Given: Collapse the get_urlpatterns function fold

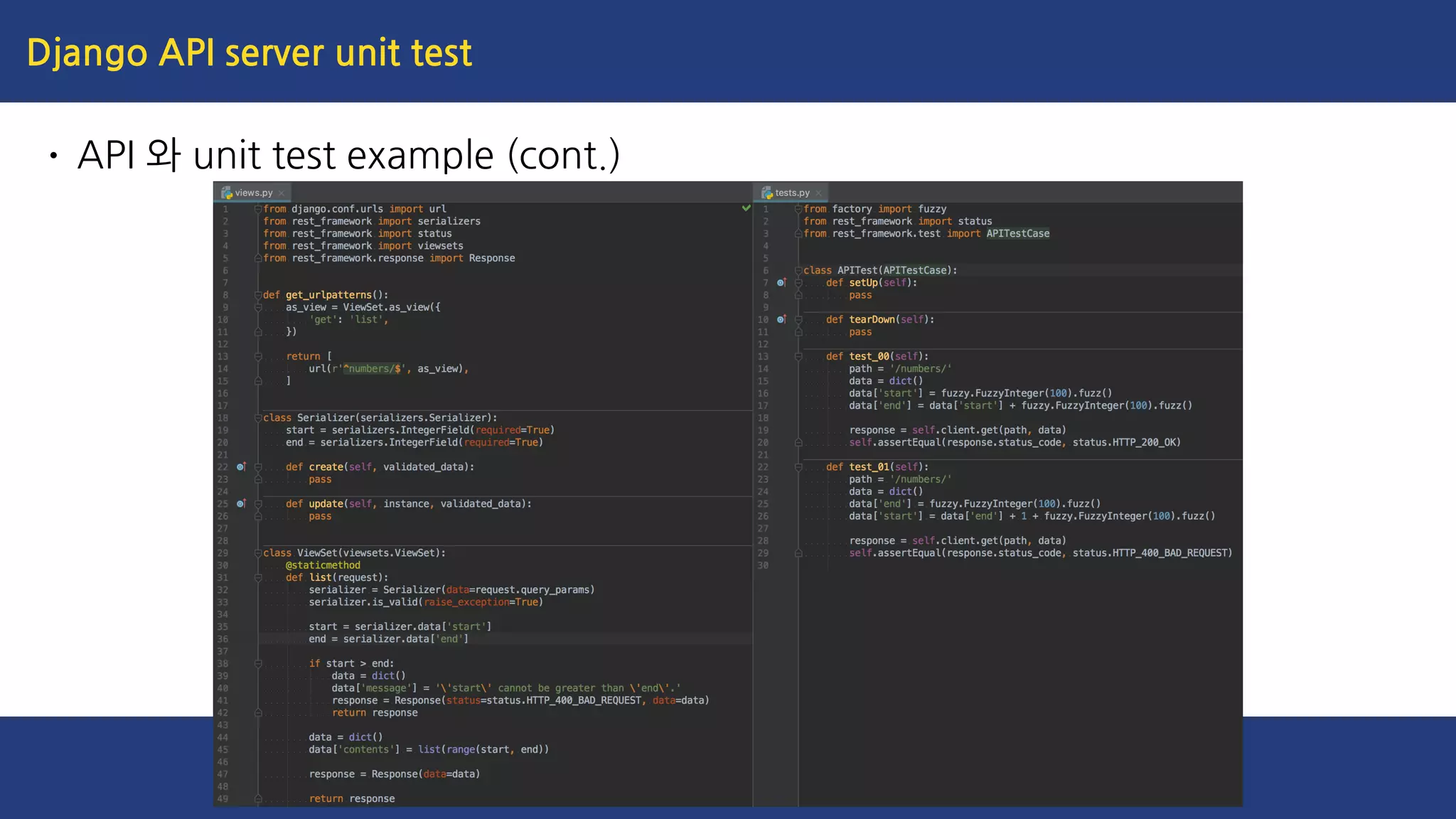Looking at the screenshot, I should [258, 295].
